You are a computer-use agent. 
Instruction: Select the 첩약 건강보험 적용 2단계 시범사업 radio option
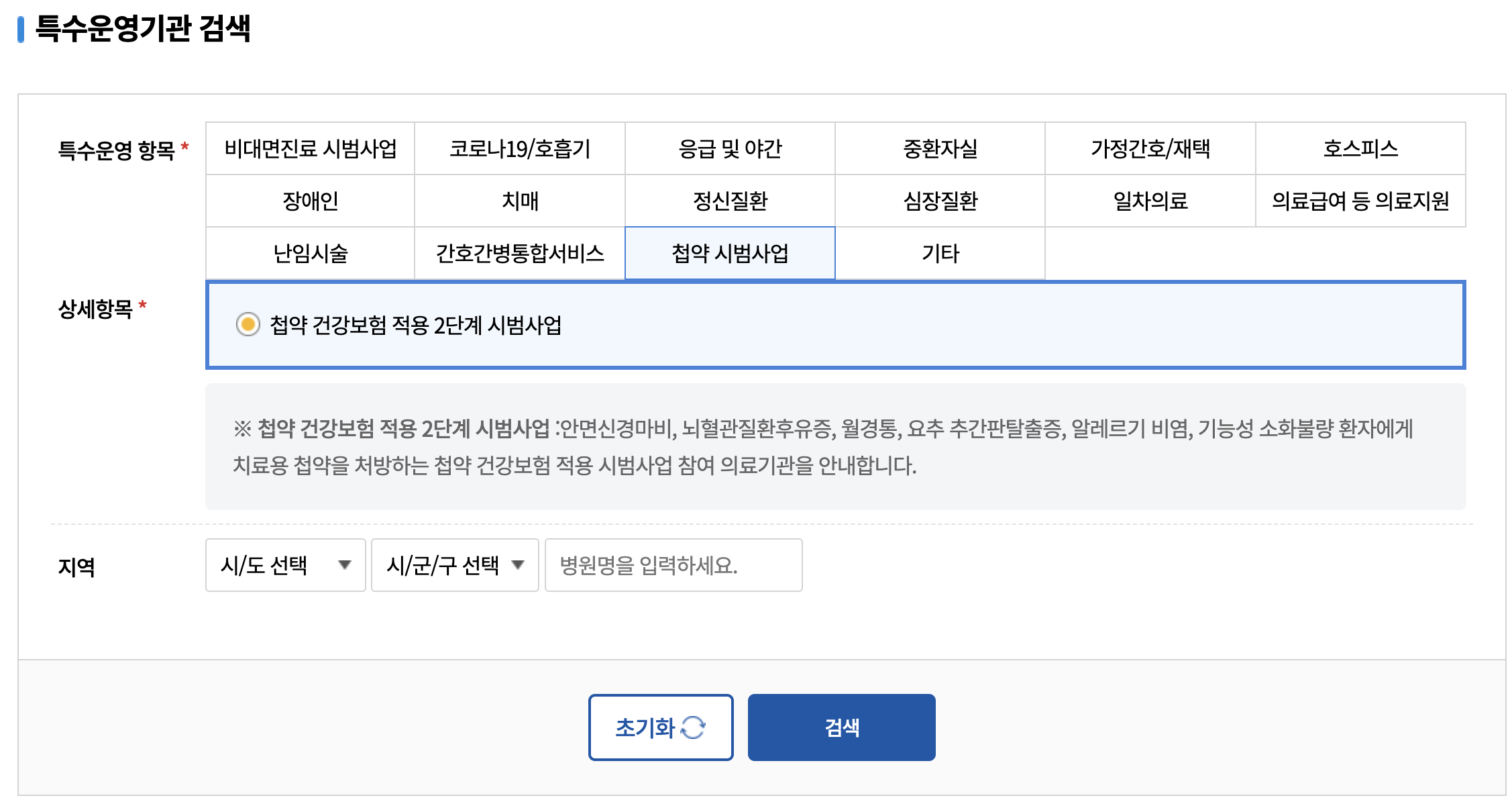250,325
